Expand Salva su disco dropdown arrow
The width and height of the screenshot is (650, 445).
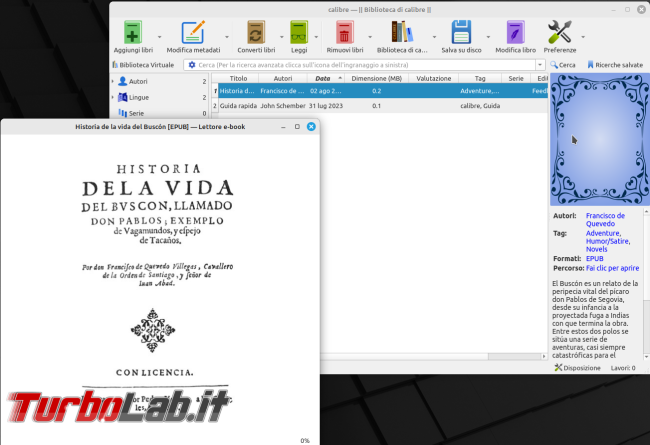(488, 37)
